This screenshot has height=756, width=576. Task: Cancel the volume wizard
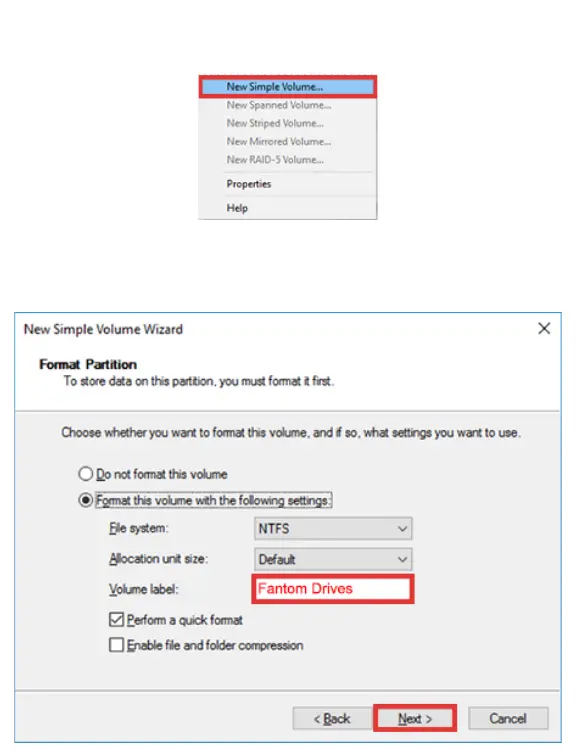tap(508, 718)
